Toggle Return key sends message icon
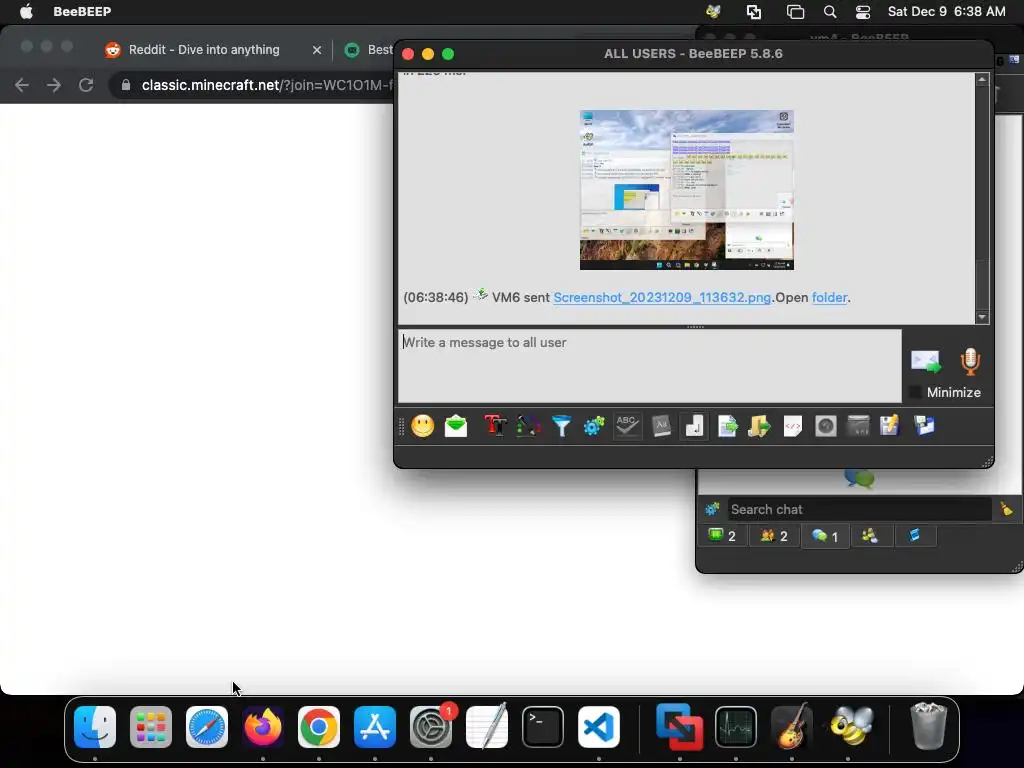The height and width of the screenshot is (768, 1024). 694,426
